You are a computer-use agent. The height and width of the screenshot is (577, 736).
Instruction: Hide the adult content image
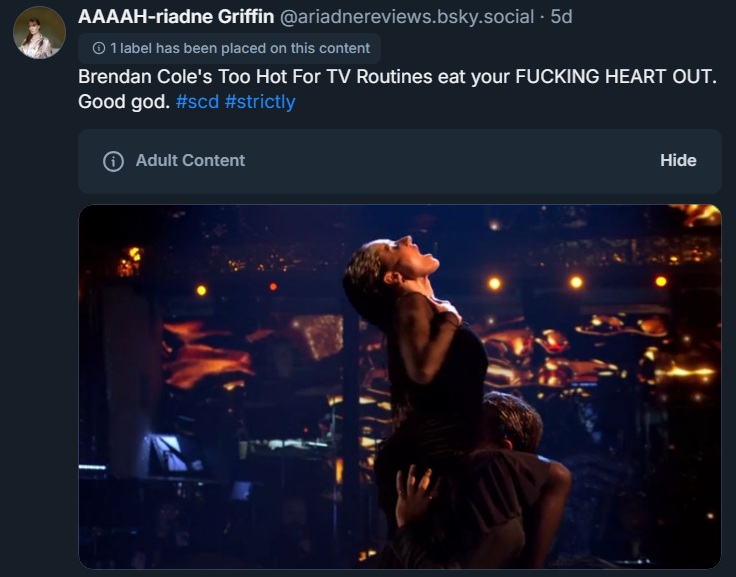(x=678, y=160)
